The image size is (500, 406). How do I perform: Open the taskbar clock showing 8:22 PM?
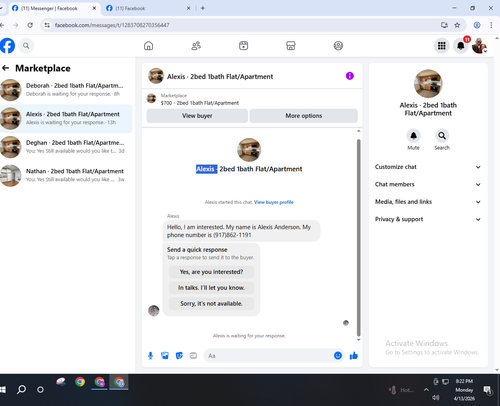pyautogui.click(x=464, y=390)
